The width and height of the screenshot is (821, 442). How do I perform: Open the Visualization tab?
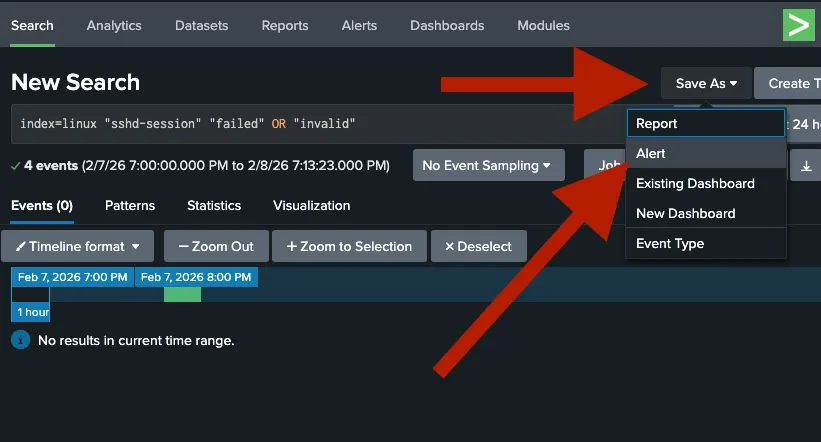pyautogui.click(x=311, y=206)
